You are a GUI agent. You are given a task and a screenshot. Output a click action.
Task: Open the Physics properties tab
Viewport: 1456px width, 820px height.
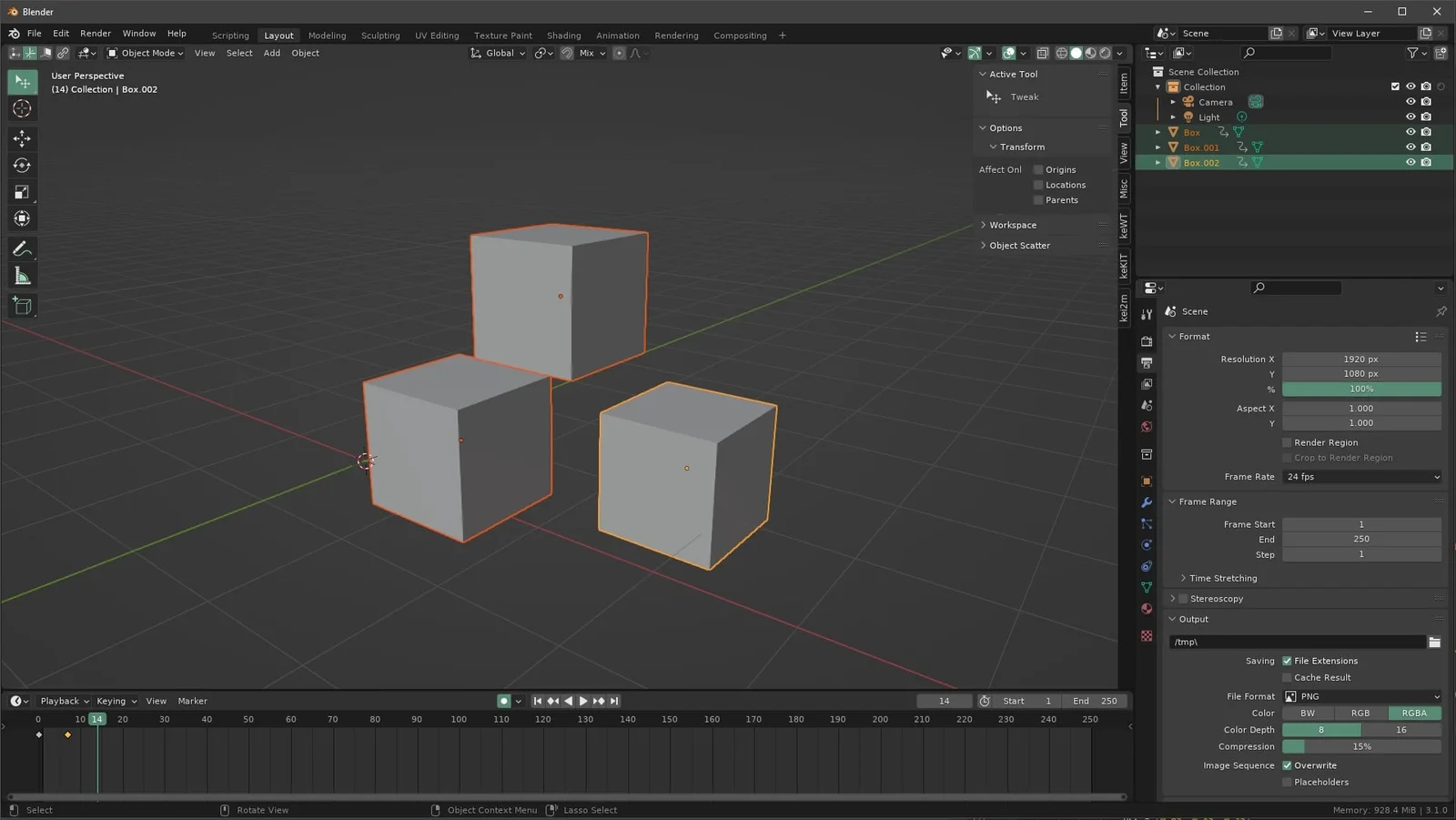(1146, 544)
